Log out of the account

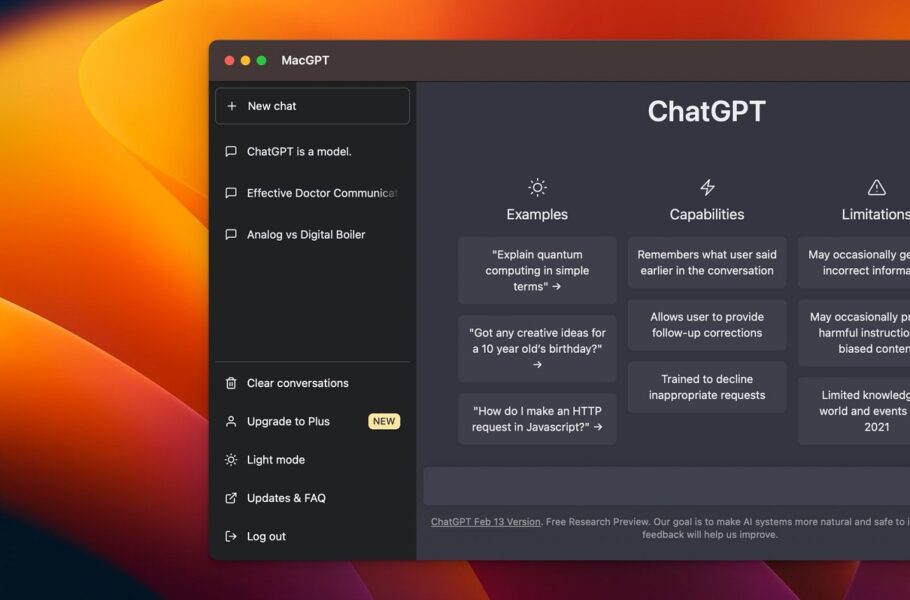pos(312,536)
